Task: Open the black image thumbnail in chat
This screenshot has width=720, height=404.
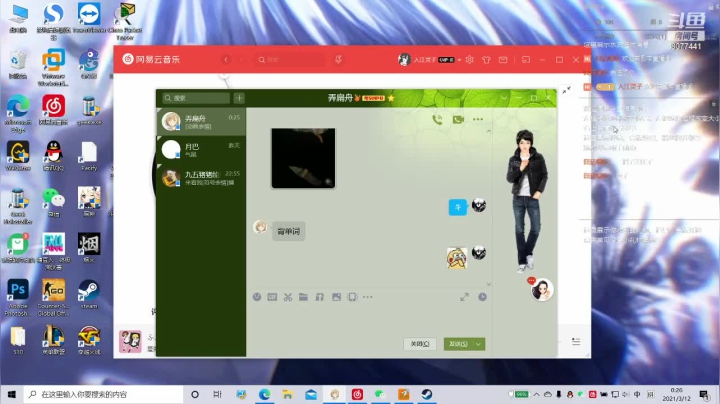Action: [x=304, y=158]
